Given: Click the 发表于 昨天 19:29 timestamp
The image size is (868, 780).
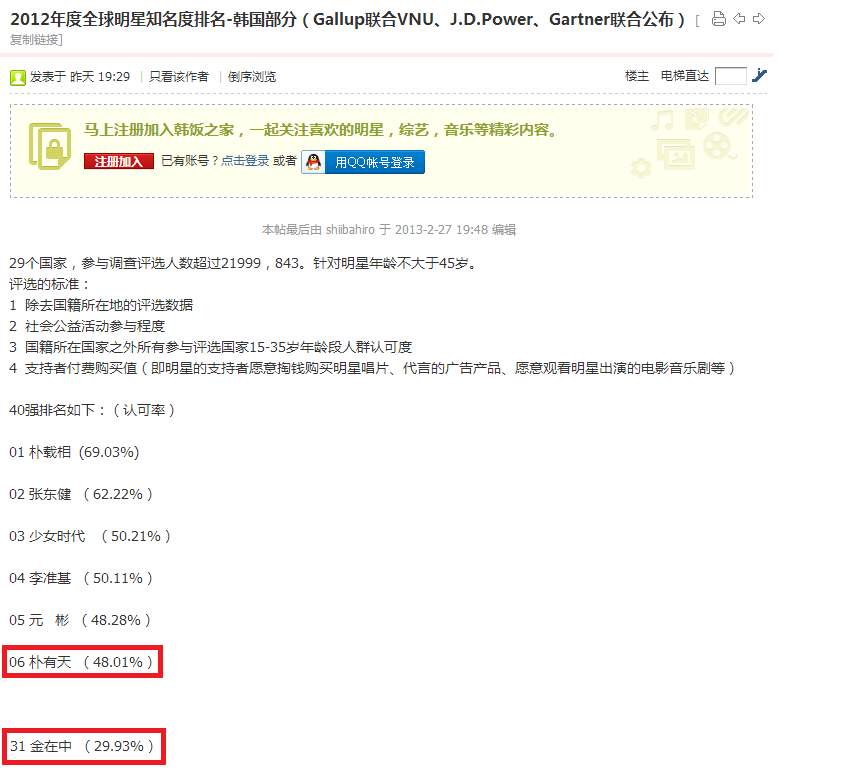Looking at the screenshot, I should click(x=80, y=76).
